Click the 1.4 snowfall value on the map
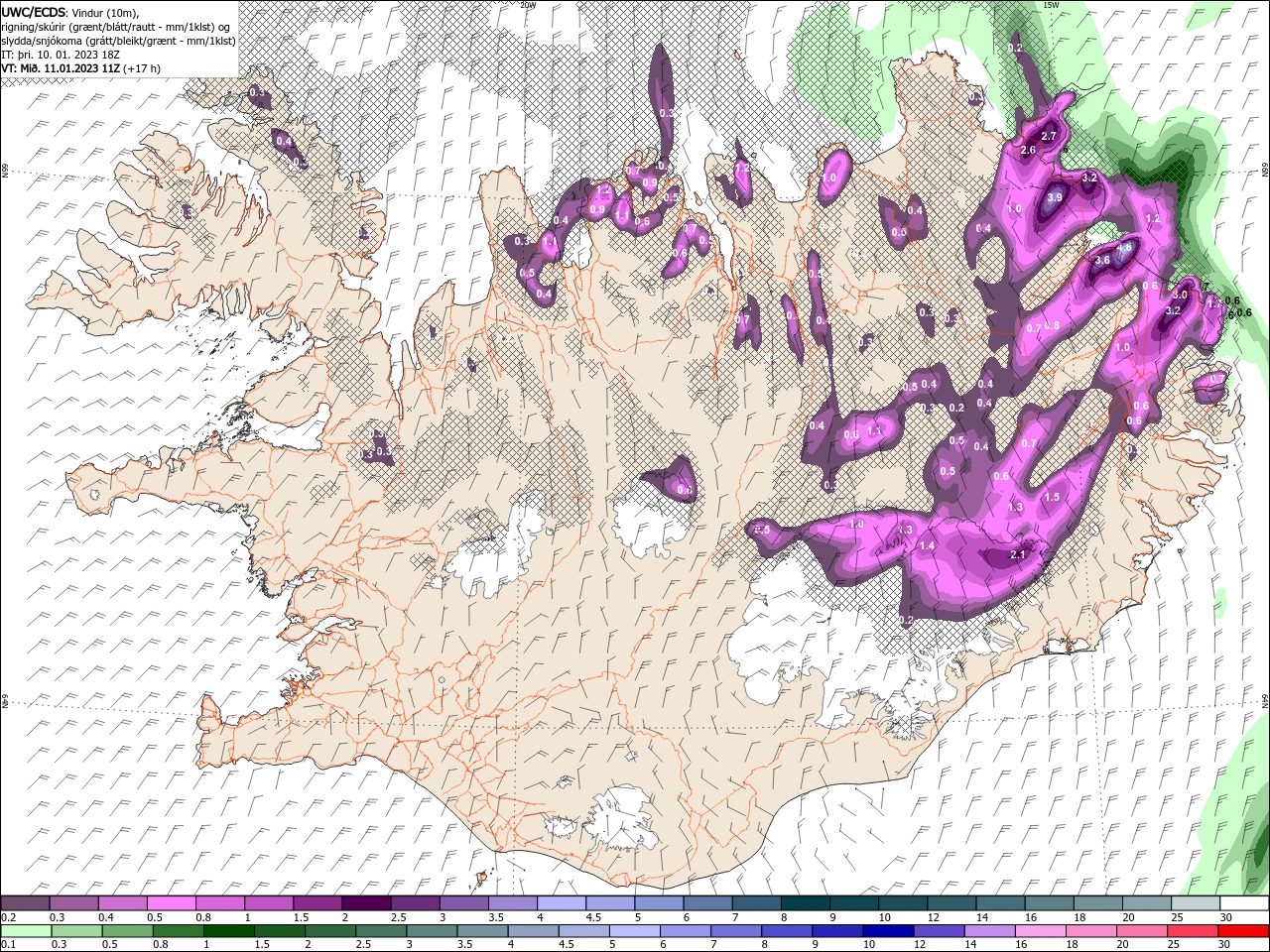 point(928,545)
